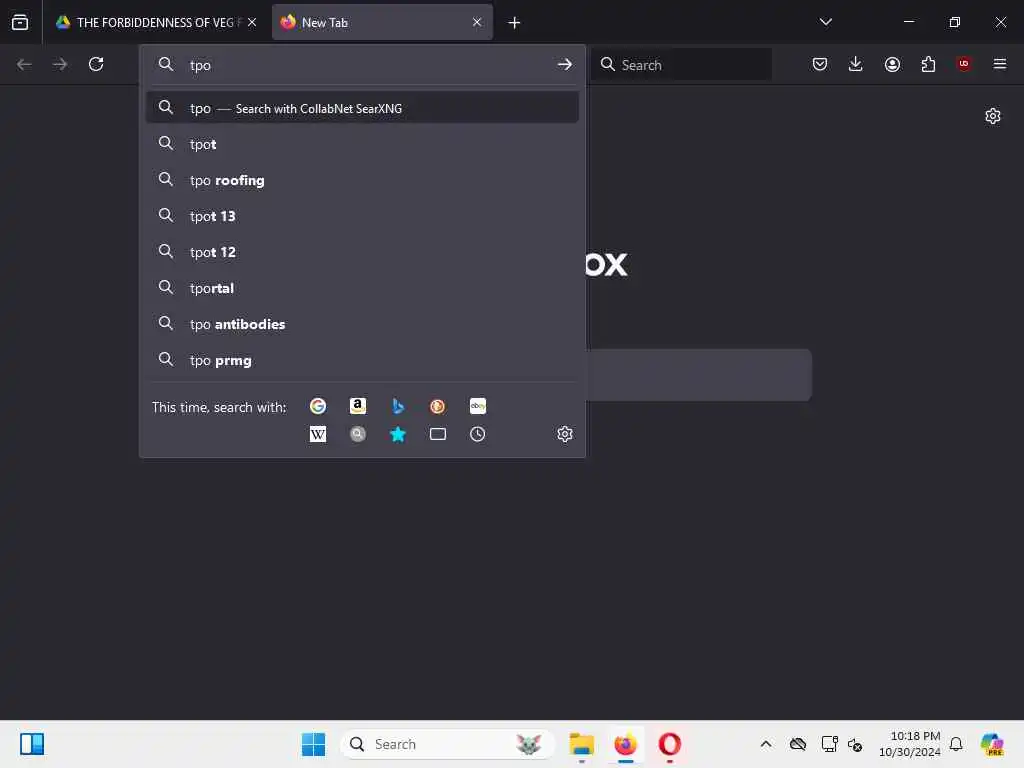The width and height of the screenshot is (1024, 768).
Task: Choose the 'tpo antibodies' suggestion
Action: [x=362, y=324]
